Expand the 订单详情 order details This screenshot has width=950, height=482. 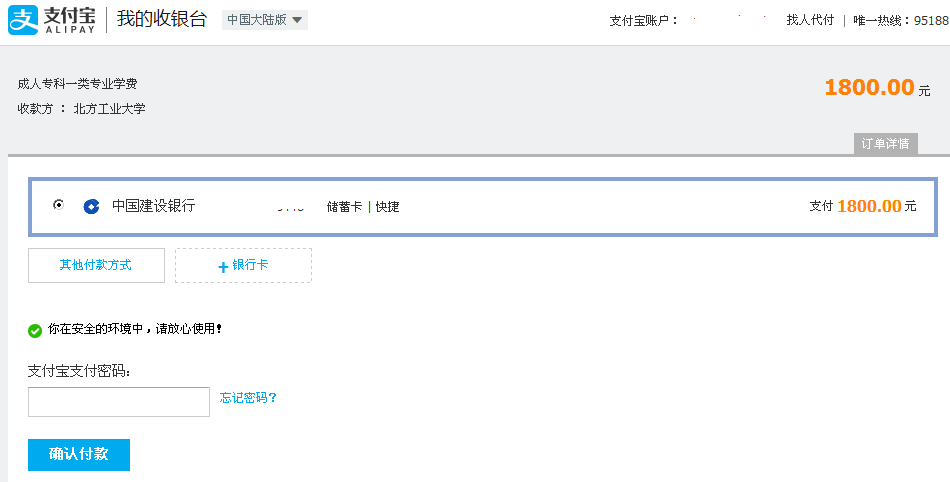point(885,144)
